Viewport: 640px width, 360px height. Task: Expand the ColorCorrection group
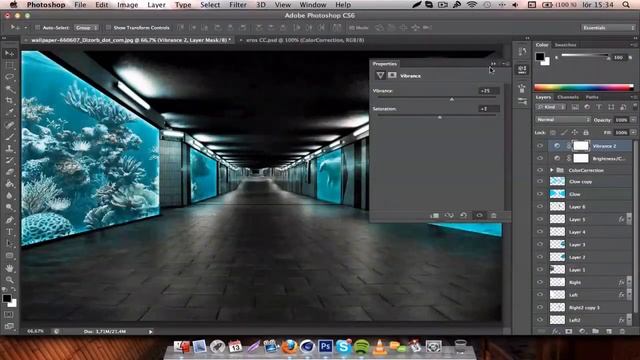(x=551, y=170)
